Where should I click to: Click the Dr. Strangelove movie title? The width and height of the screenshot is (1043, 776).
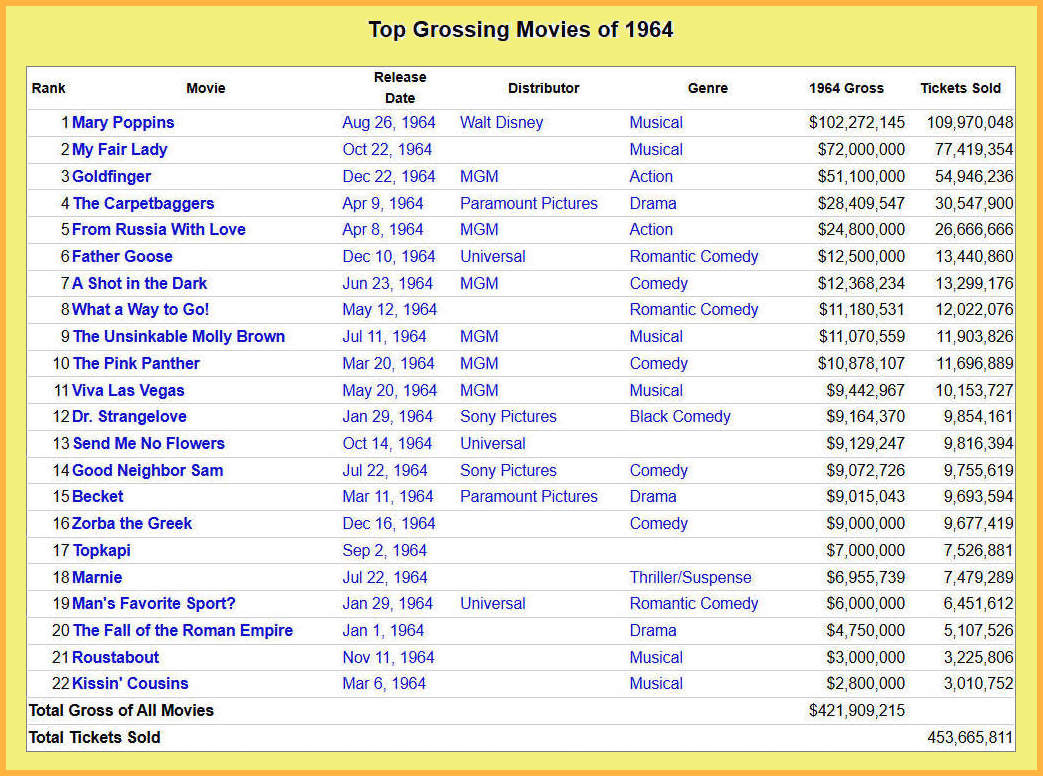[129, 416]
